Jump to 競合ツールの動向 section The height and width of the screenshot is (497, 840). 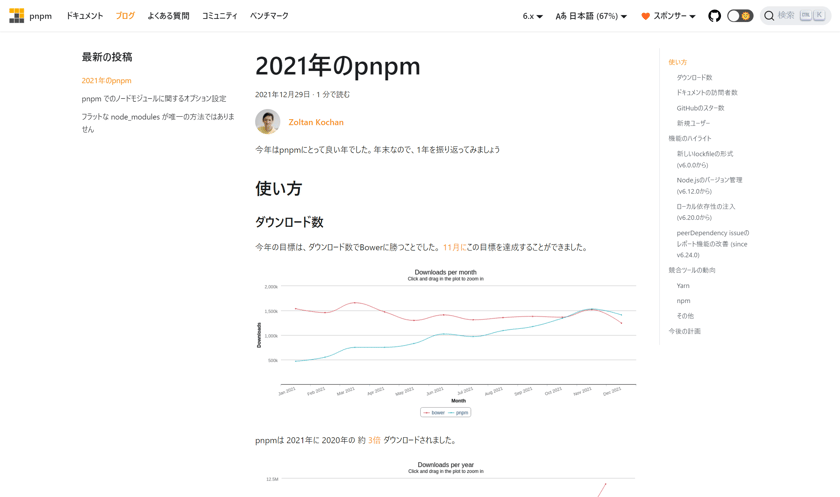[692, 270]
